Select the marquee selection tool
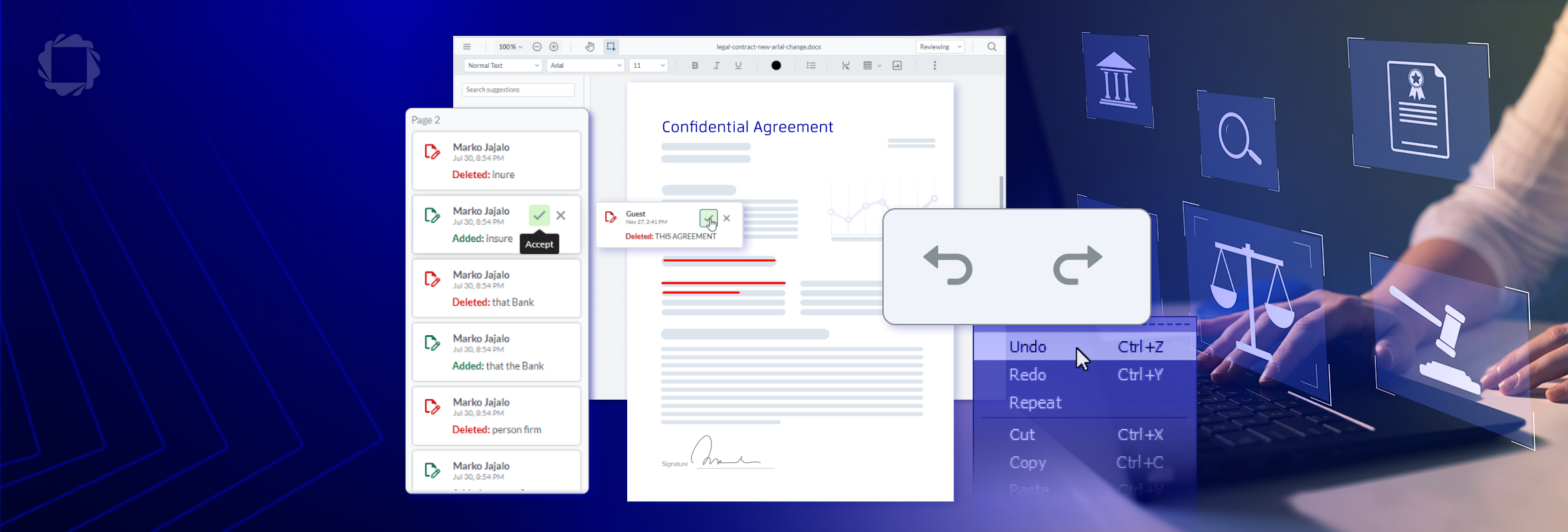The image size is (1568, 532). coord(611,47)
